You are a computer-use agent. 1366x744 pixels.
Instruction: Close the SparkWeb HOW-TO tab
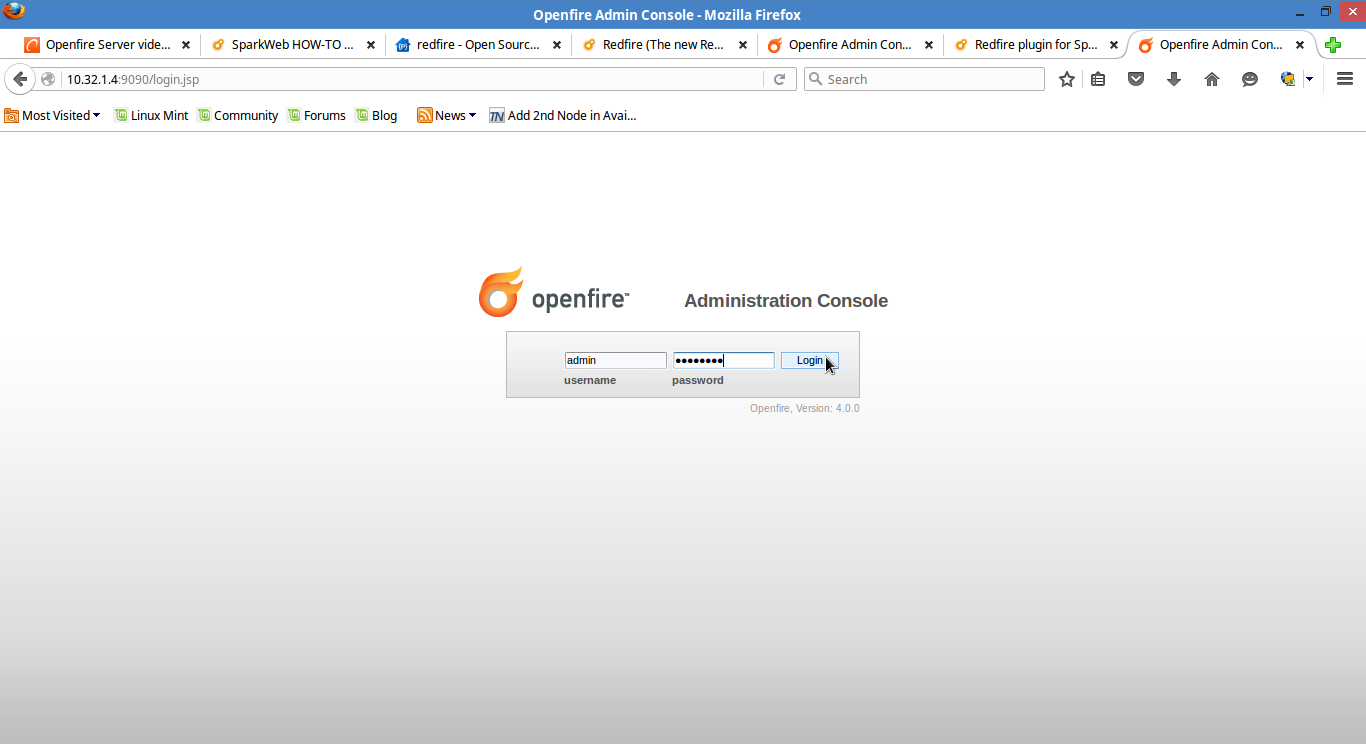[x=371, y=45]
